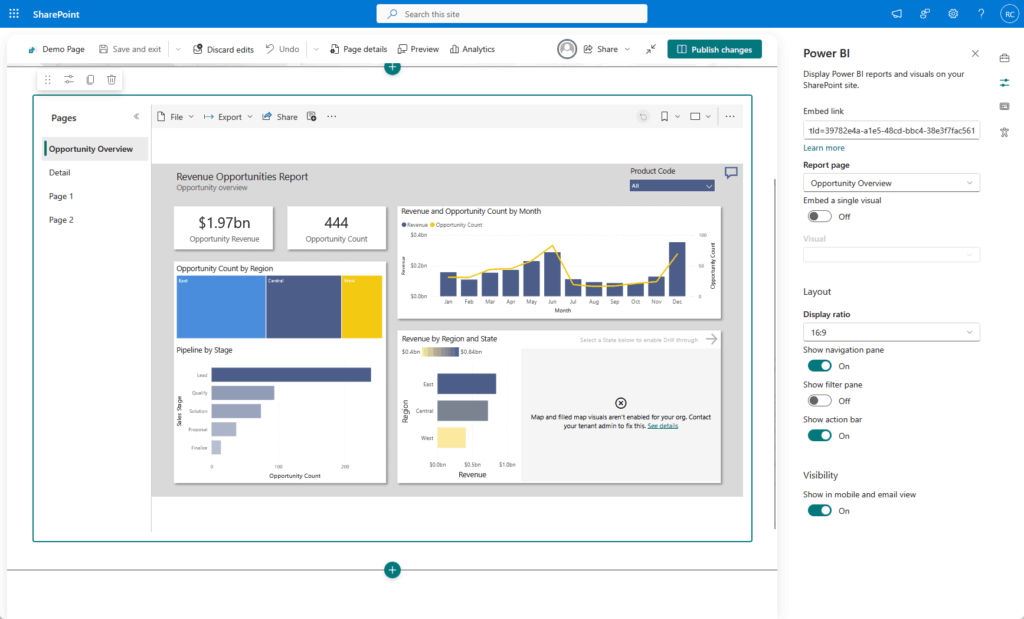Screen dimensions: 1024x619
Task: Open the properties sliders icon on right rail
Action: [x=1004, y=82]
